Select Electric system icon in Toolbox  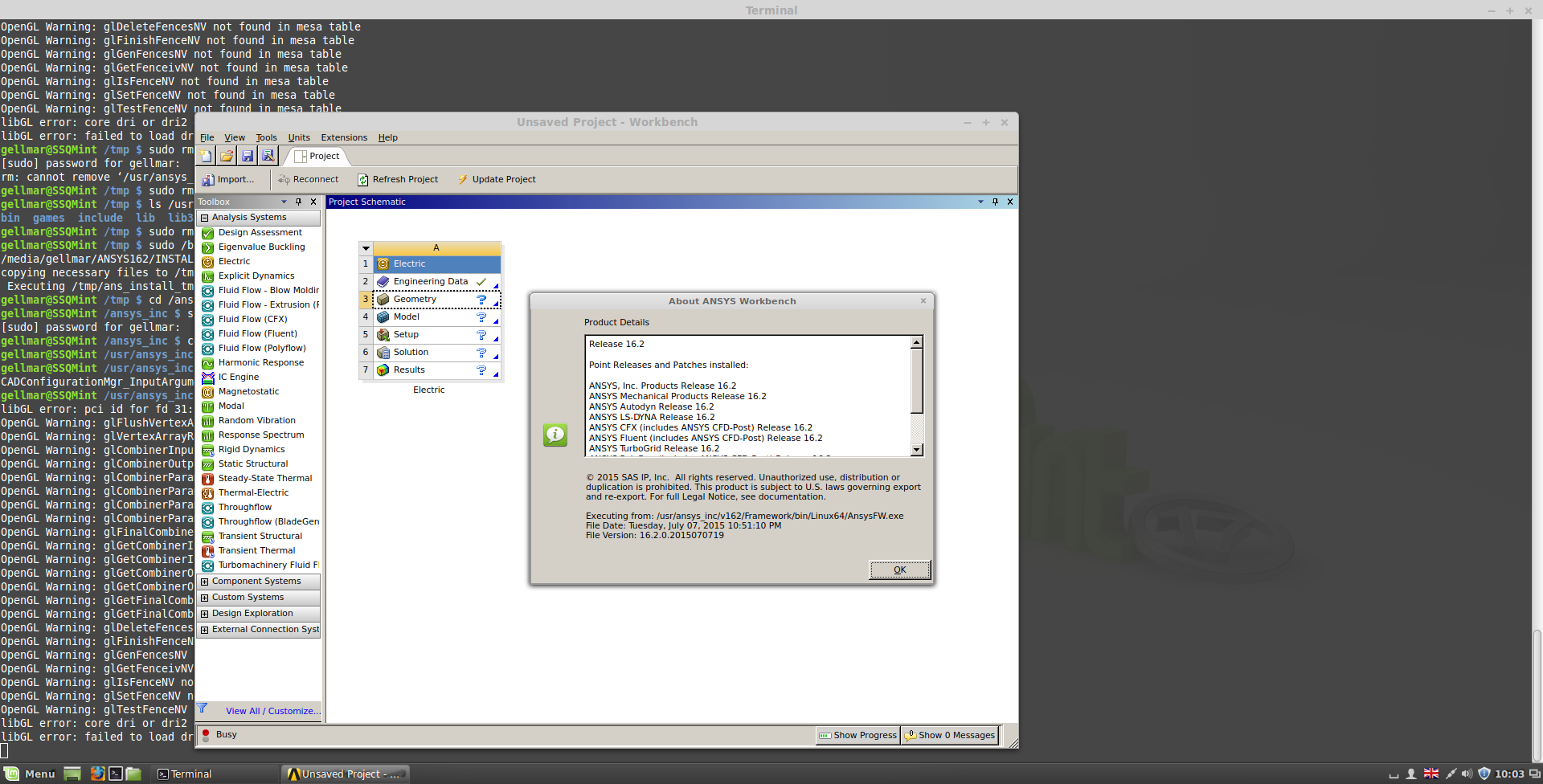point(207,262)
